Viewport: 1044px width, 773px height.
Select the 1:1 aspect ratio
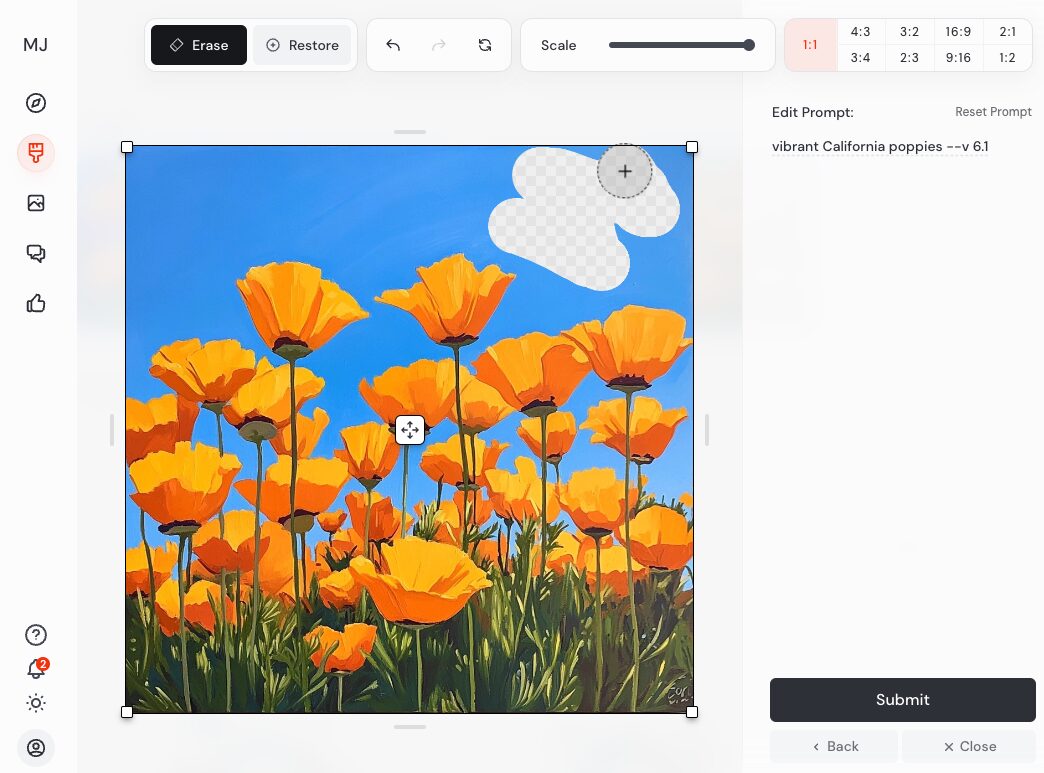[810, 45]
